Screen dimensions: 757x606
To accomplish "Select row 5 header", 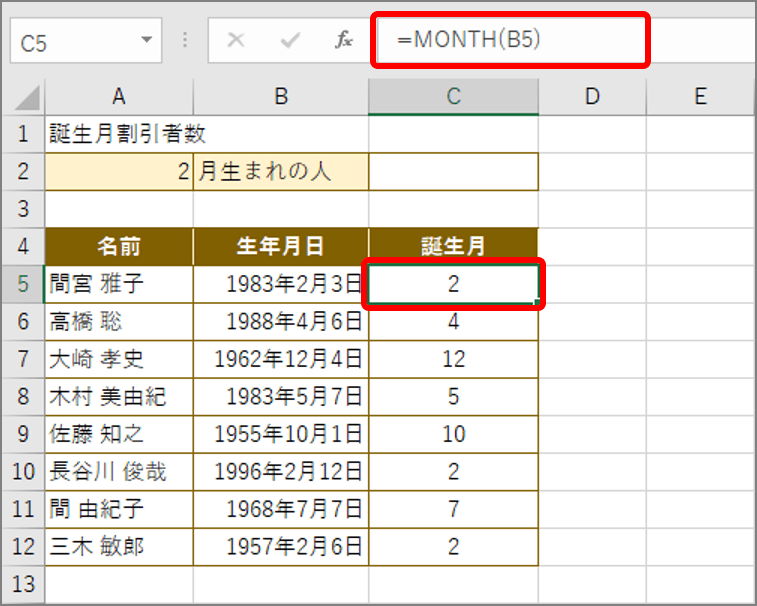I will pos(23,284).
